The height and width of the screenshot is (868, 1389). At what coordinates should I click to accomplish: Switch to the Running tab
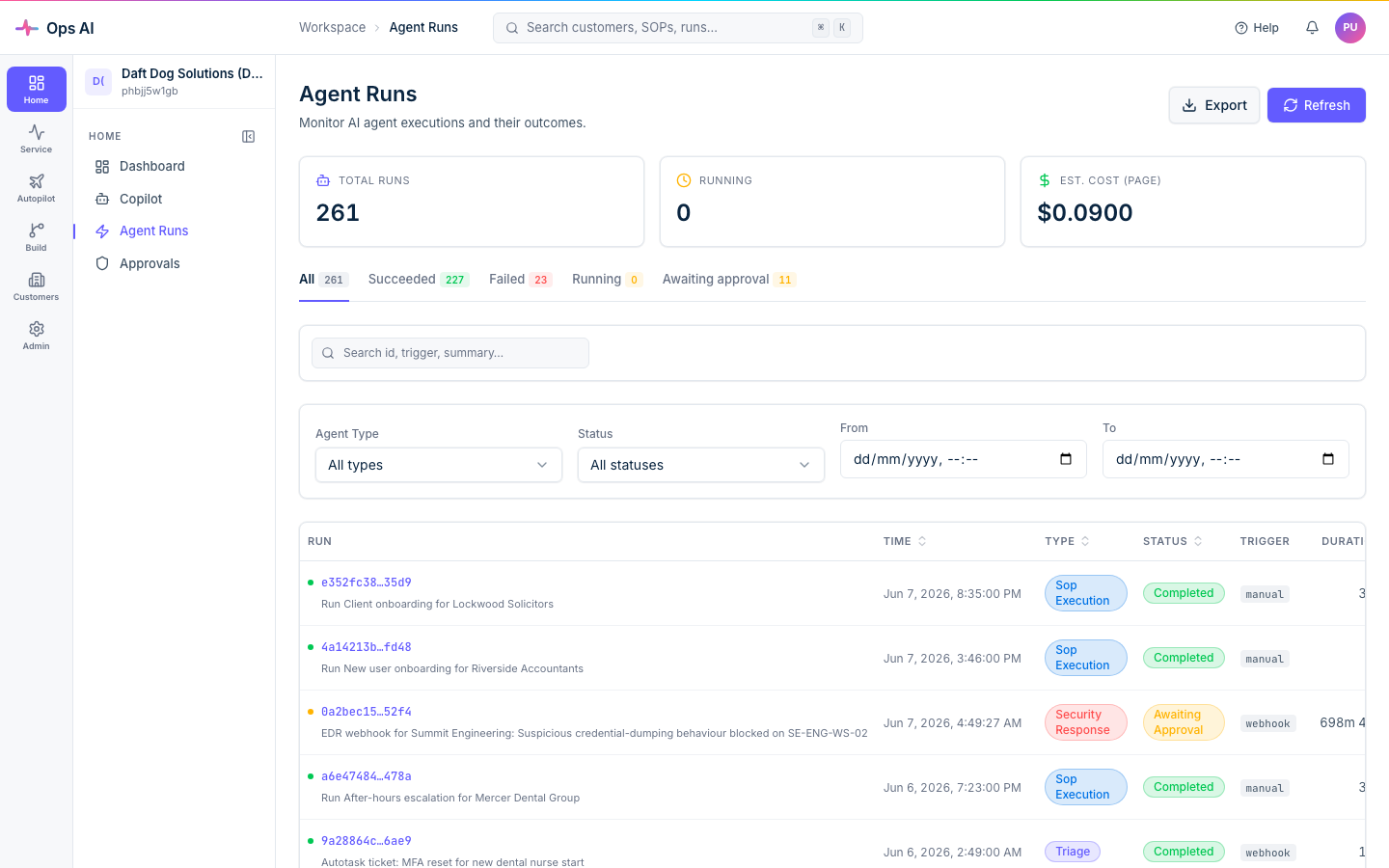pyautogui.click(x=608, y=280)
